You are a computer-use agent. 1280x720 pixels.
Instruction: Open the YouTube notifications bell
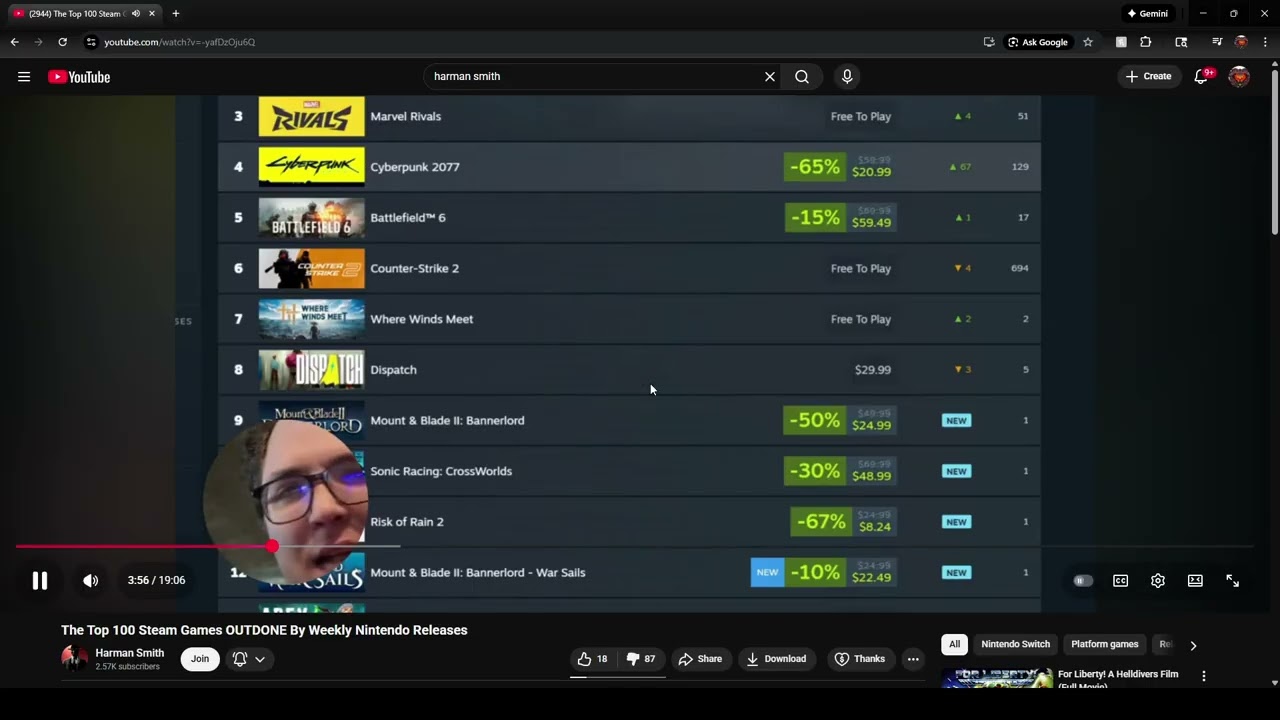1202,77
